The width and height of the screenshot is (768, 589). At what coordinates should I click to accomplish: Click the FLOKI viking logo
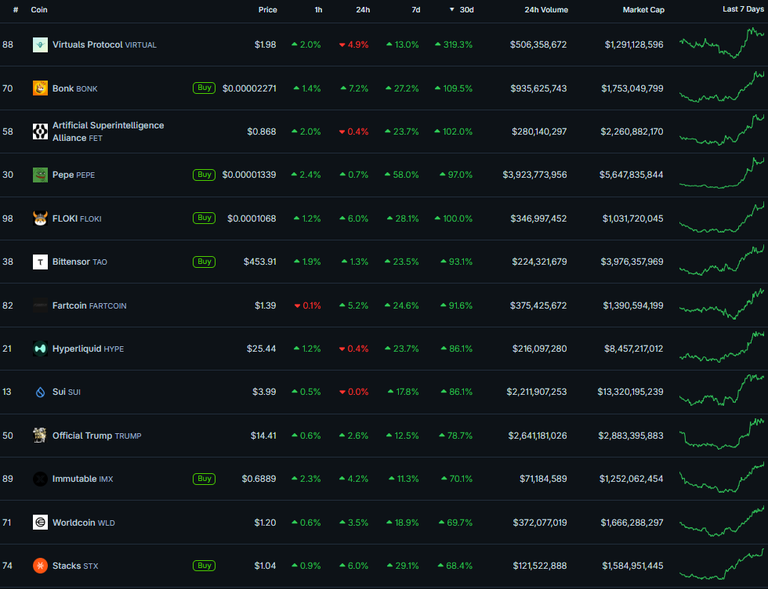pos(40,218)
